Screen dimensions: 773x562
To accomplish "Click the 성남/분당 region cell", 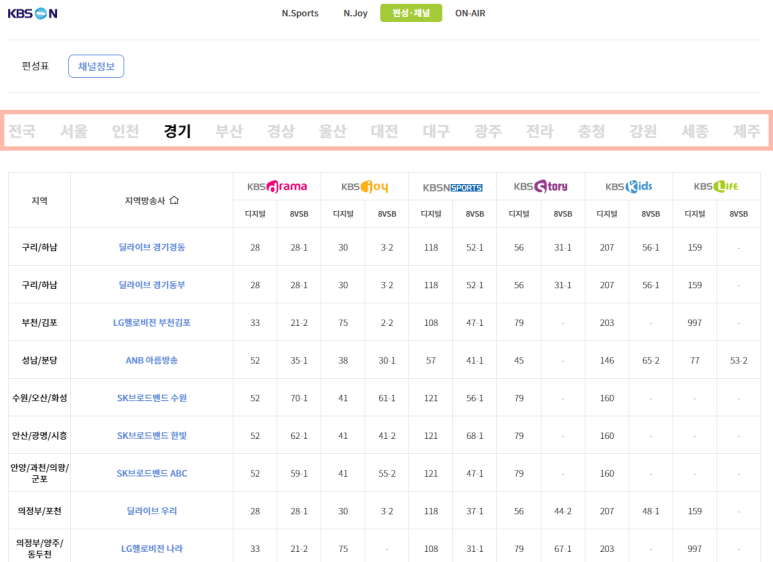I will click(x=39, y=360).
